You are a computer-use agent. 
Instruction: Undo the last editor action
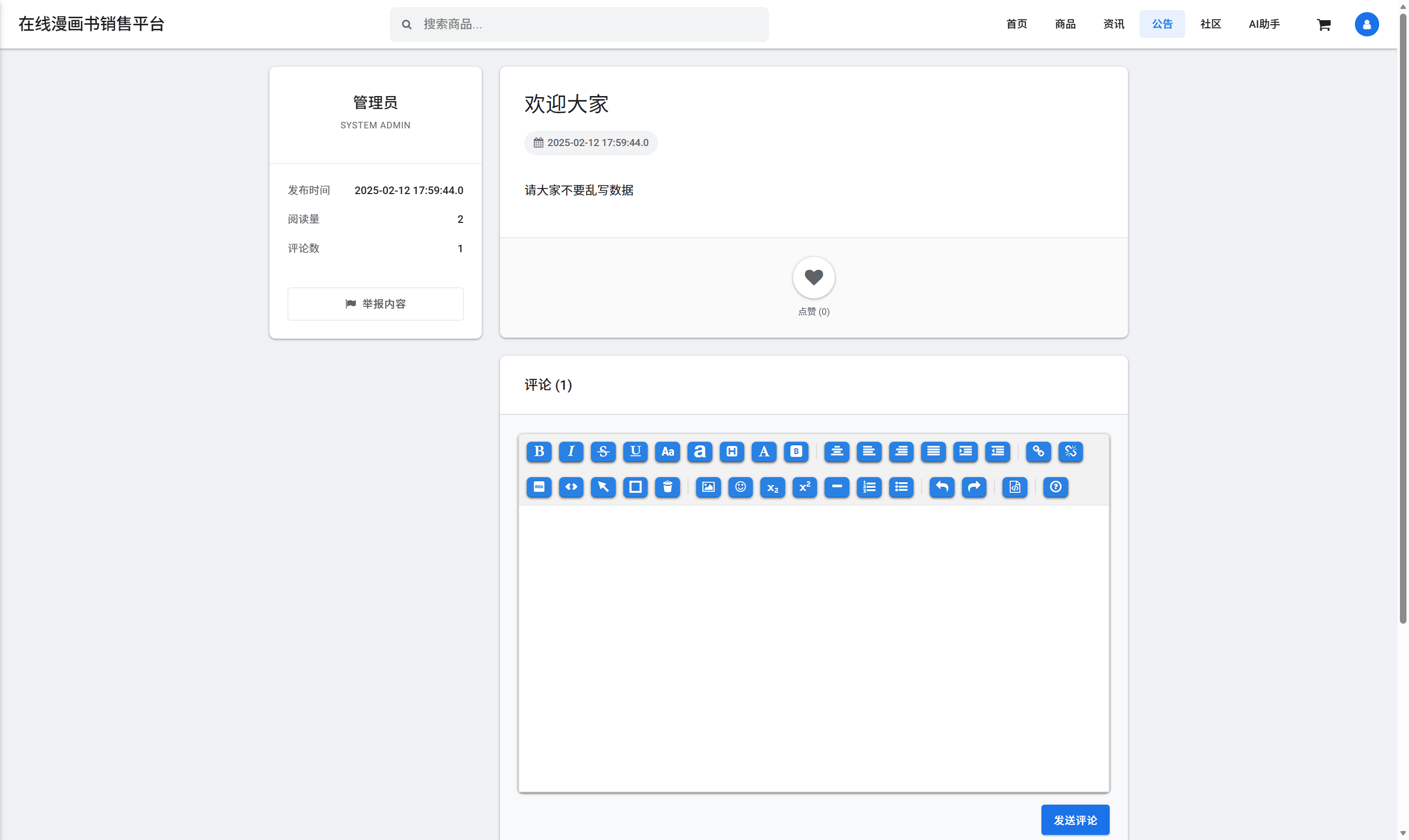941,487
